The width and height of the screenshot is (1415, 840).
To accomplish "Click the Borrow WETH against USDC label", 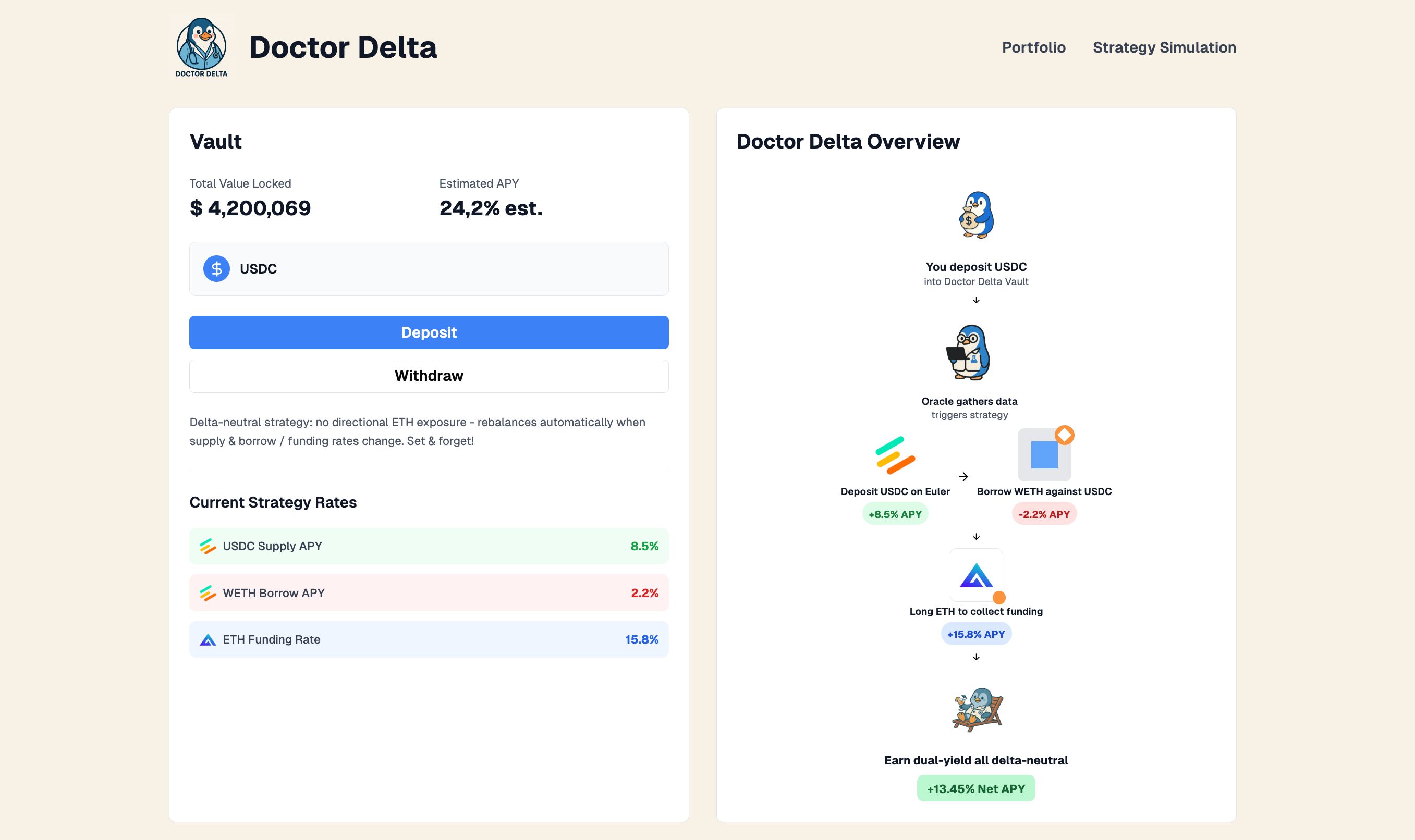I will click(x=1044, y=491).
